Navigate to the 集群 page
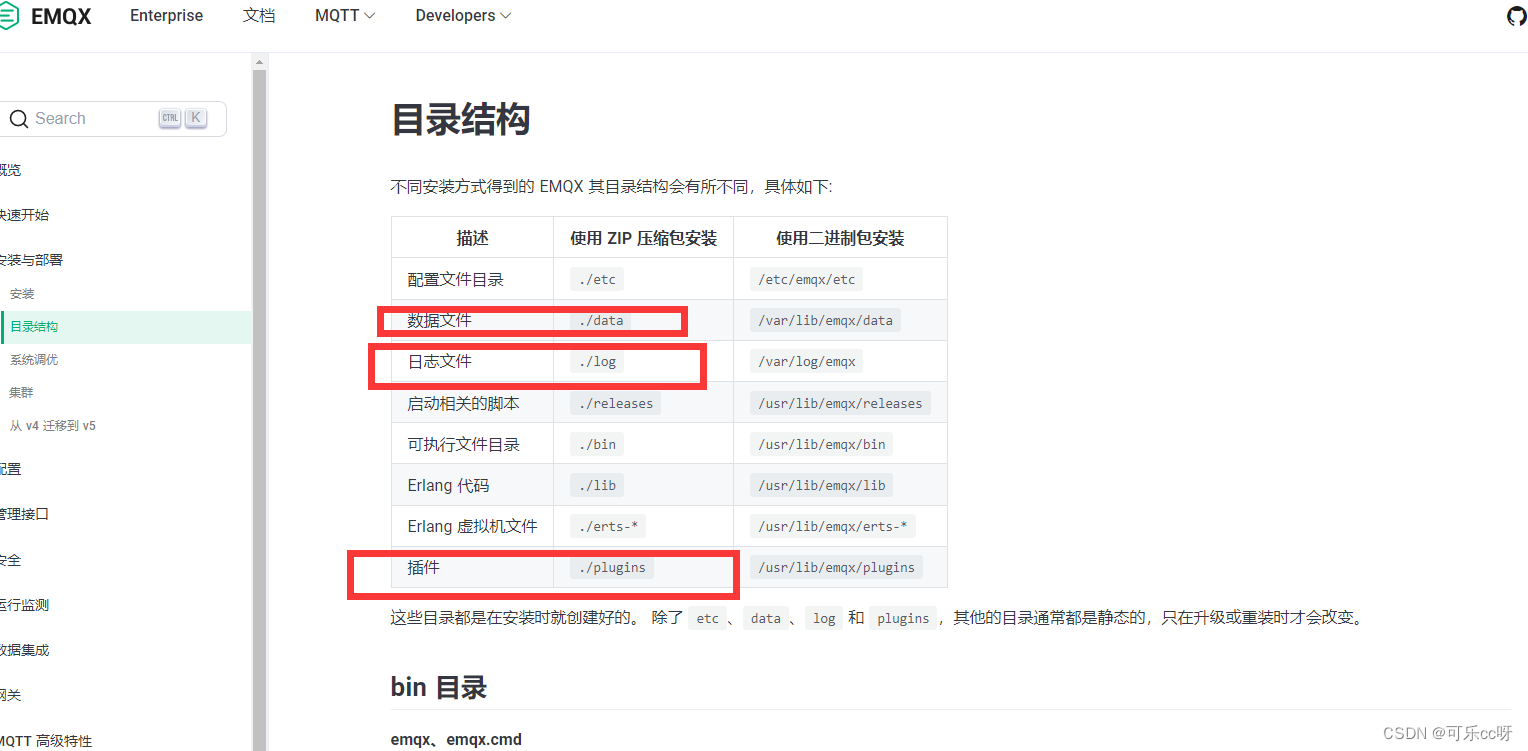The height and width of the screenshot is (751, 1528). (x=21, y=392)
